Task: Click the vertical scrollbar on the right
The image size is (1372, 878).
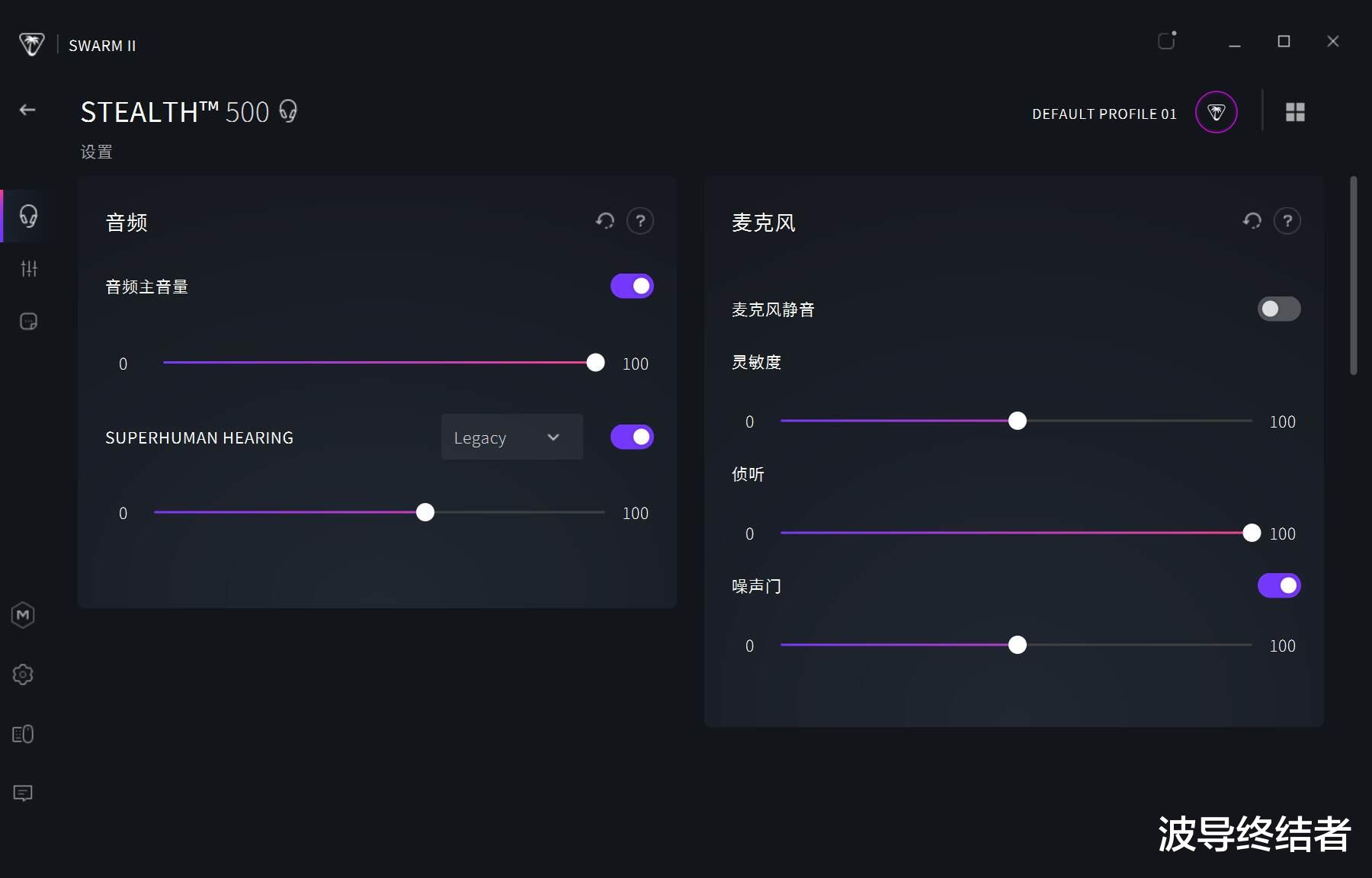Action: [1354, 276]
